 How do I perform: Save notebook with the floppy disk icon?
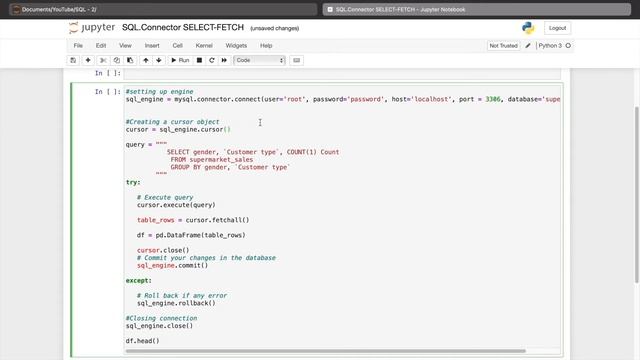pos(73,60)
